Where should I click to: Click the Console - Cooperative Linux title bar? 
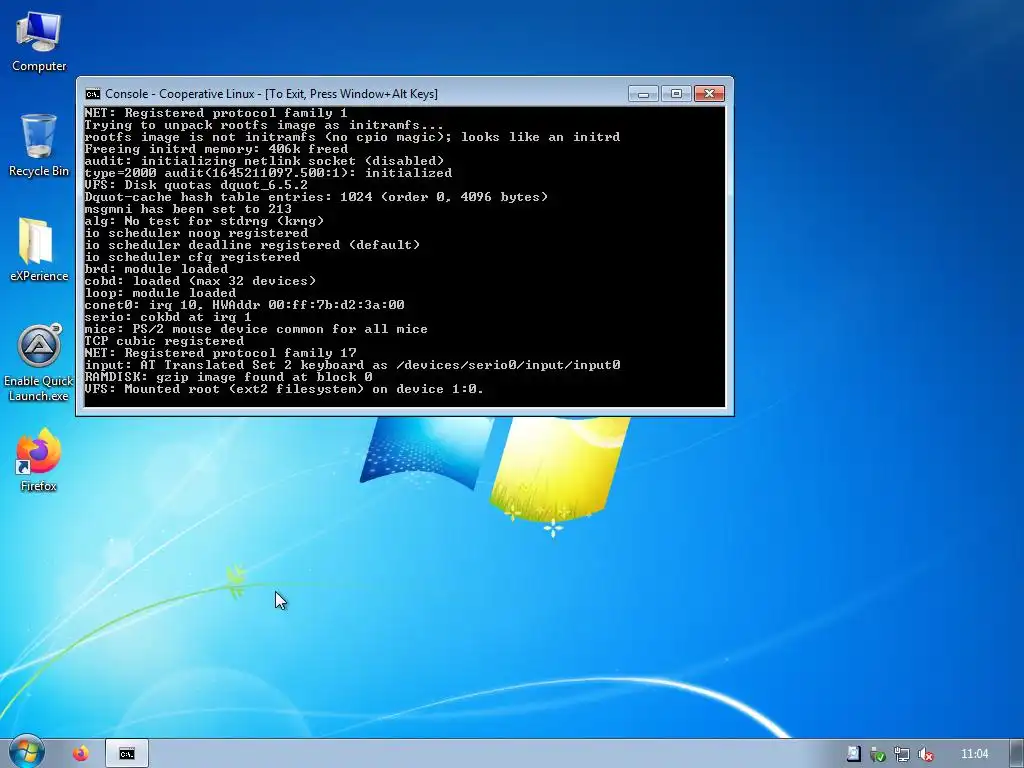pyautogui.click(x=353, y=93)
